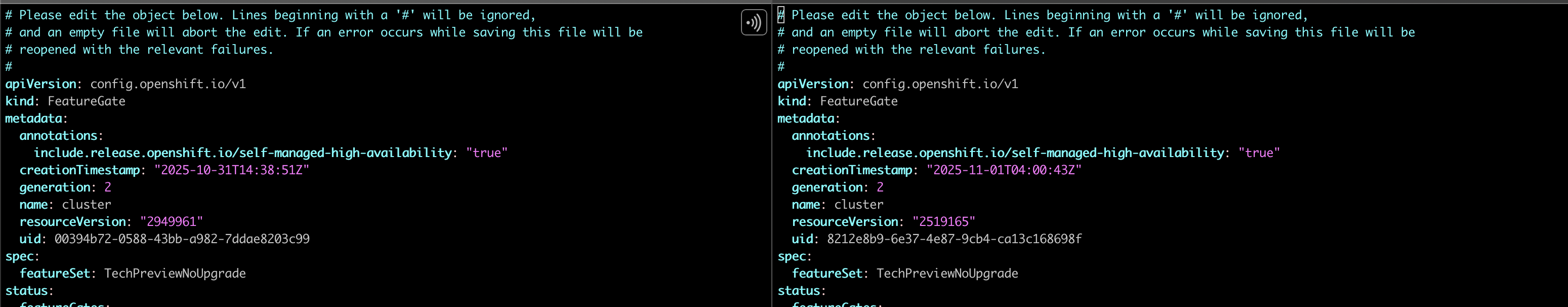1568x307 pixels.
Task: Click the metadata key in the left pane
Action: pyautogui.click(x=34, y=118)
